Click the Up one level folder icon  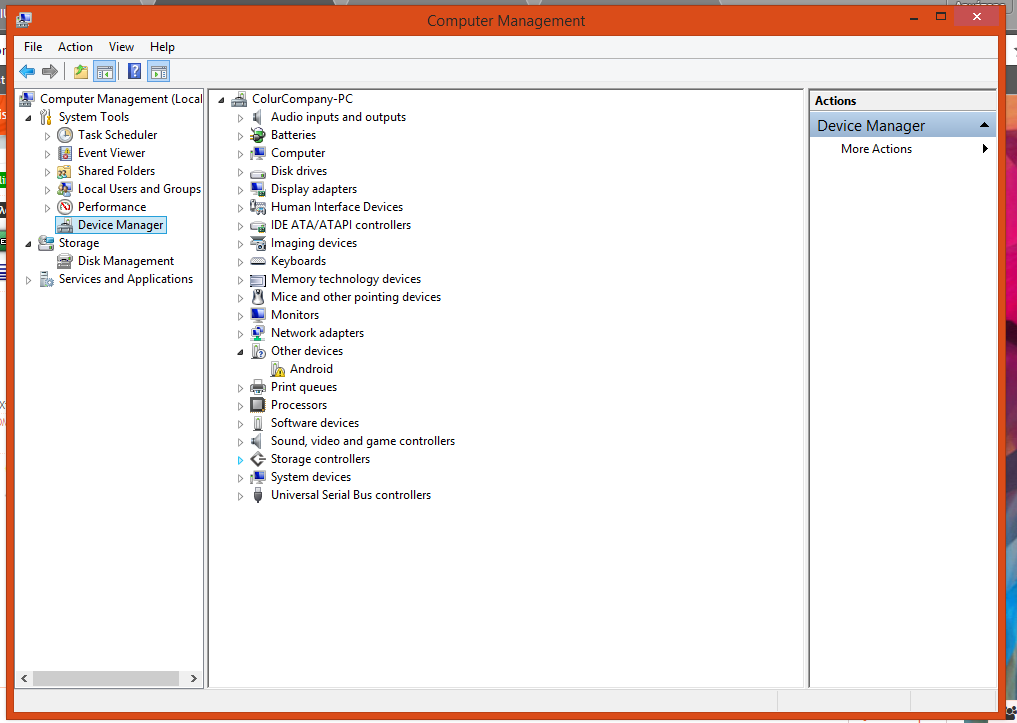point(81,71)
